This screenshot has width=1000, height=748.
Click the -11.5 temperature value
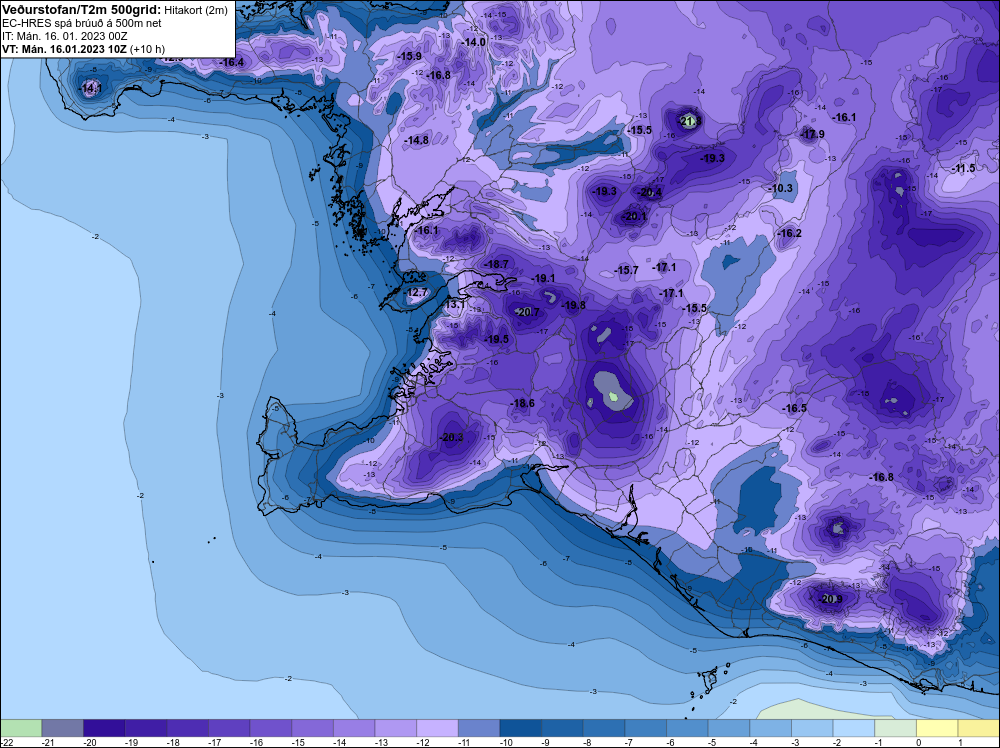pyautogui.click(x=963, y=168)
